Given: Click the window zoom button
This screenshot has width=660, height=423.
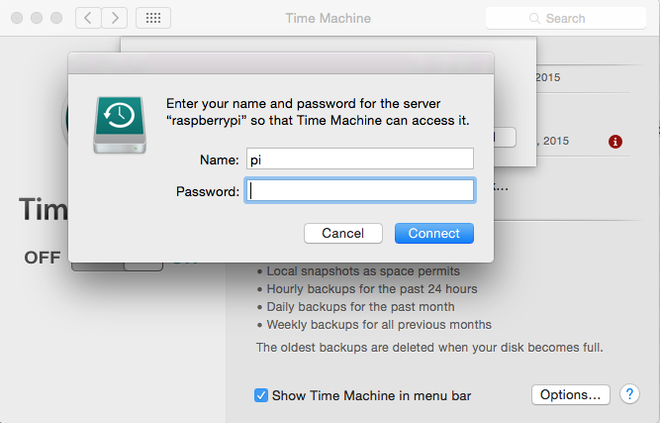Looking at the screenshot, I should (x=56, y=18).
